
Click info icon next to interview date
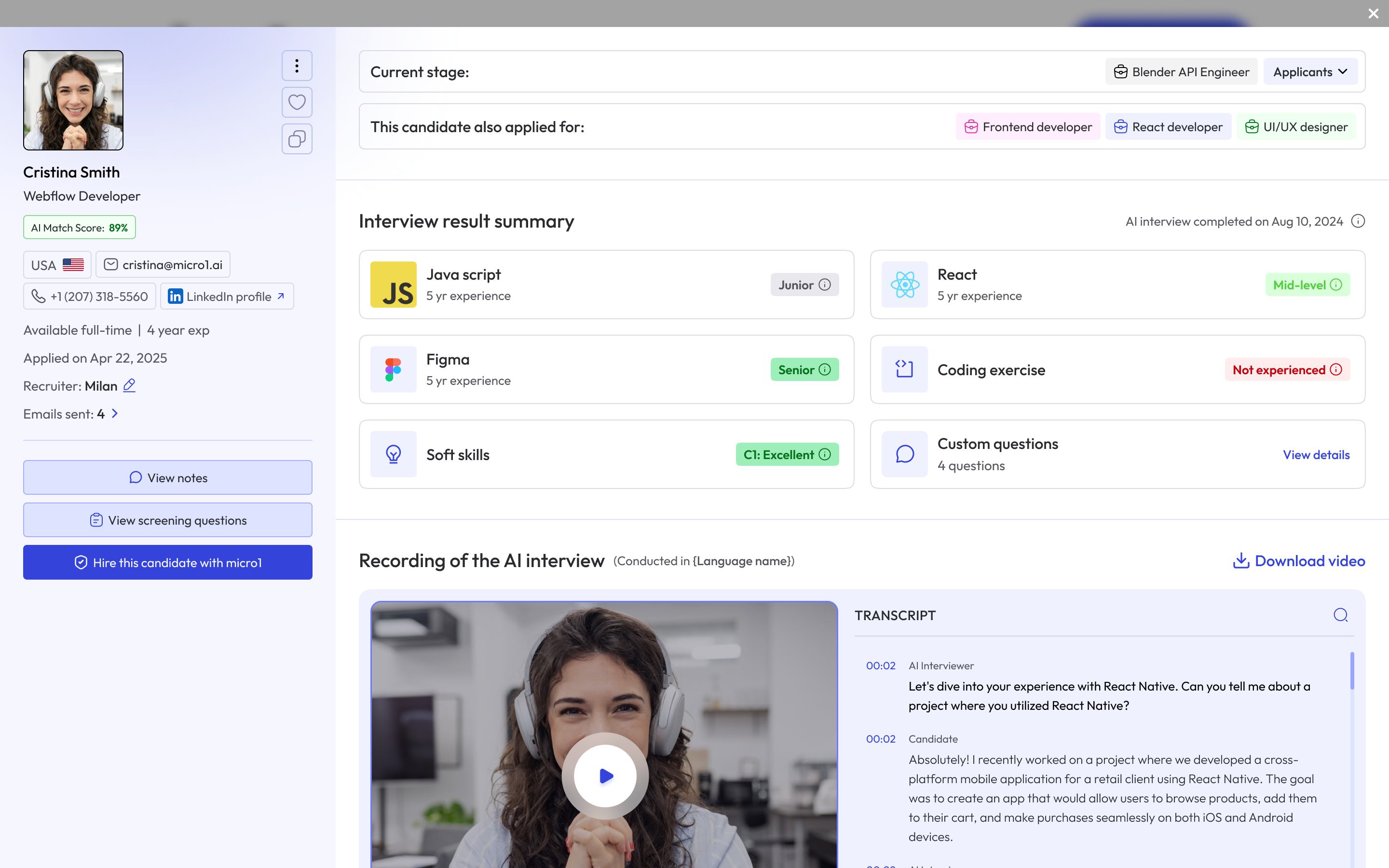pyautogui.click(x=1358, y=222)
